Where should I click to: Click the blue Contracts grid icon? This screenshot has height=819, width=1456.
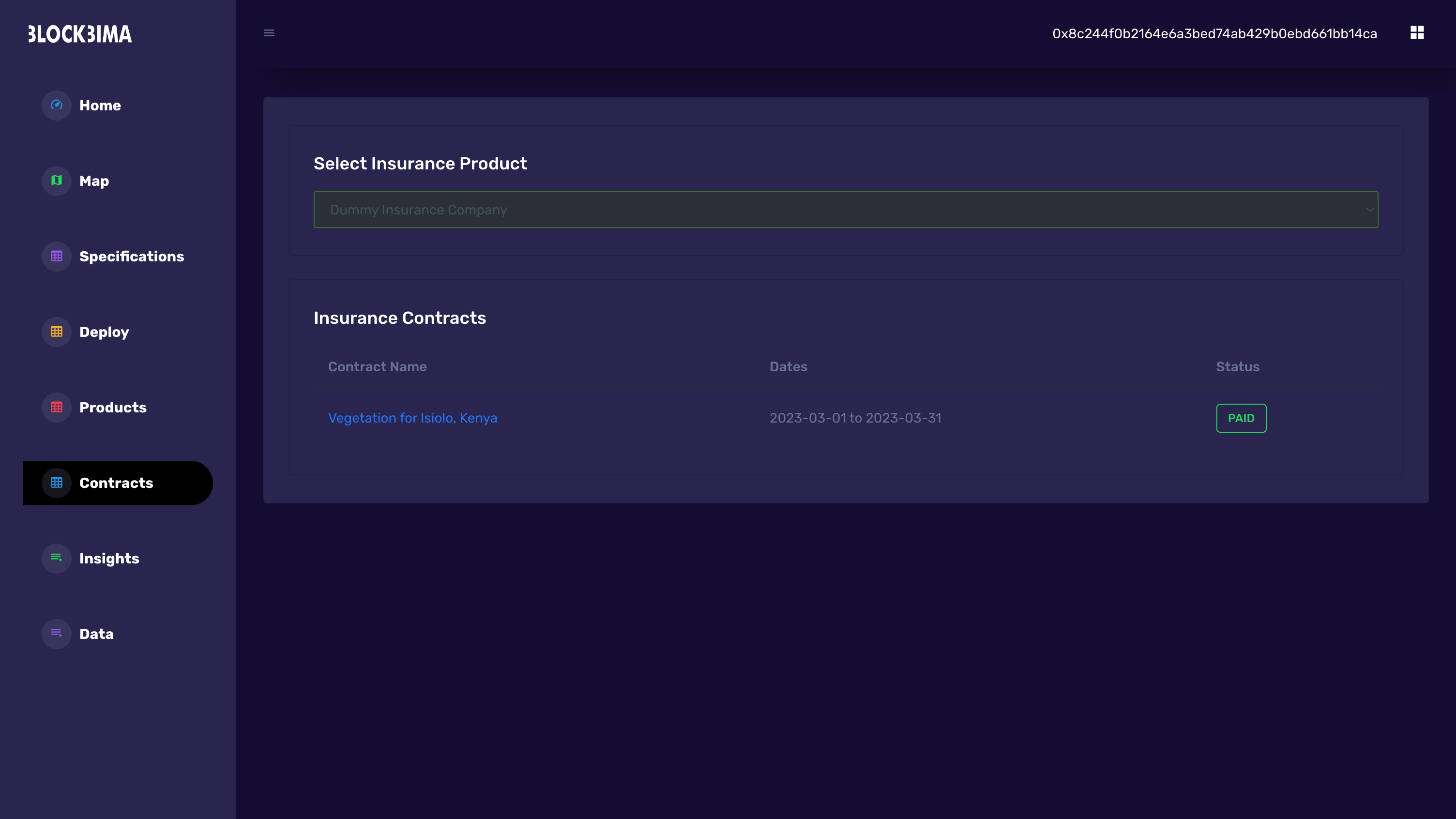(57, 483)
